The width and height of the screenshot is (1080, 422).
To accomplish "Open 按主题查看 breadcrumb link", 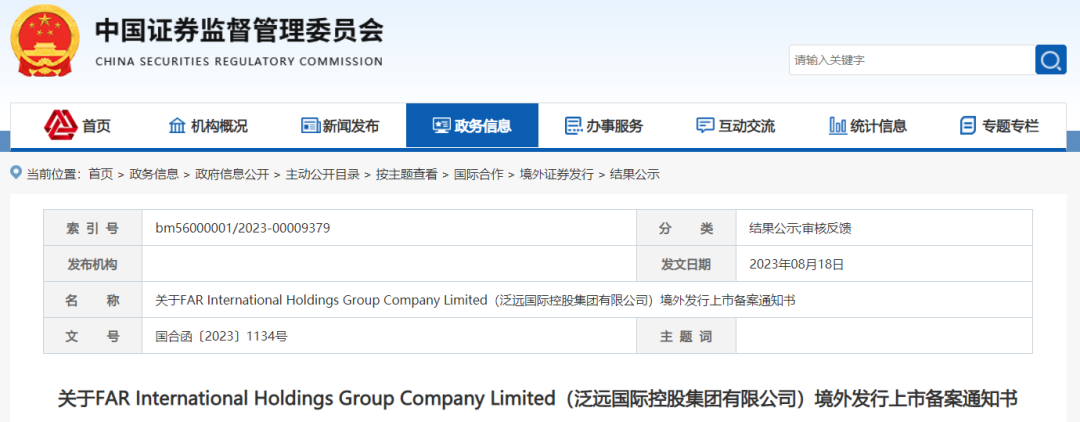I will [x=406, y=175].
